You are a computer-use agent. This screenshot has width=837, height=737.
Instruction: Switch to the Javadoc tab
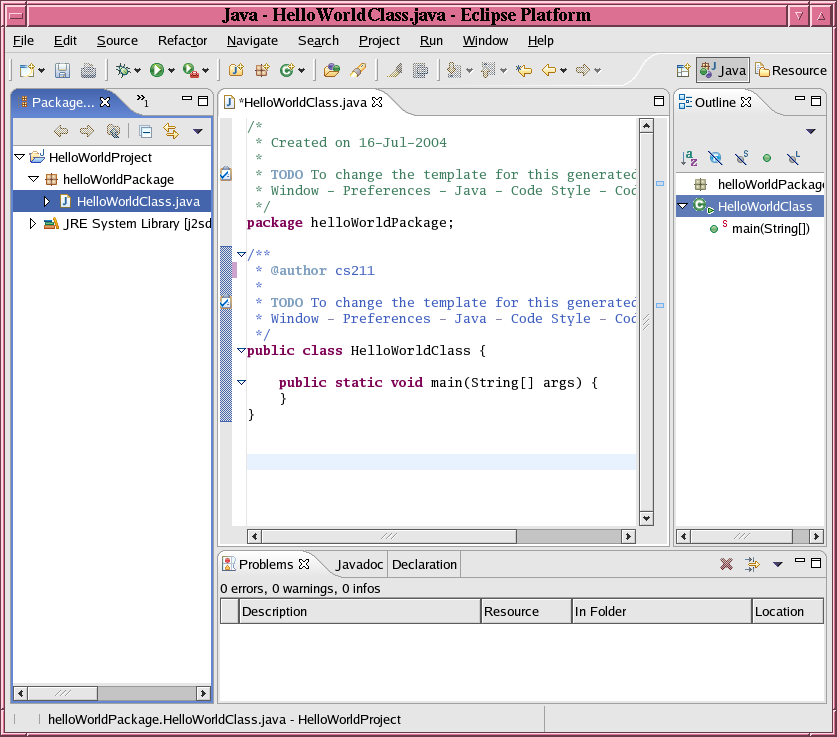(x=359, y=565)
